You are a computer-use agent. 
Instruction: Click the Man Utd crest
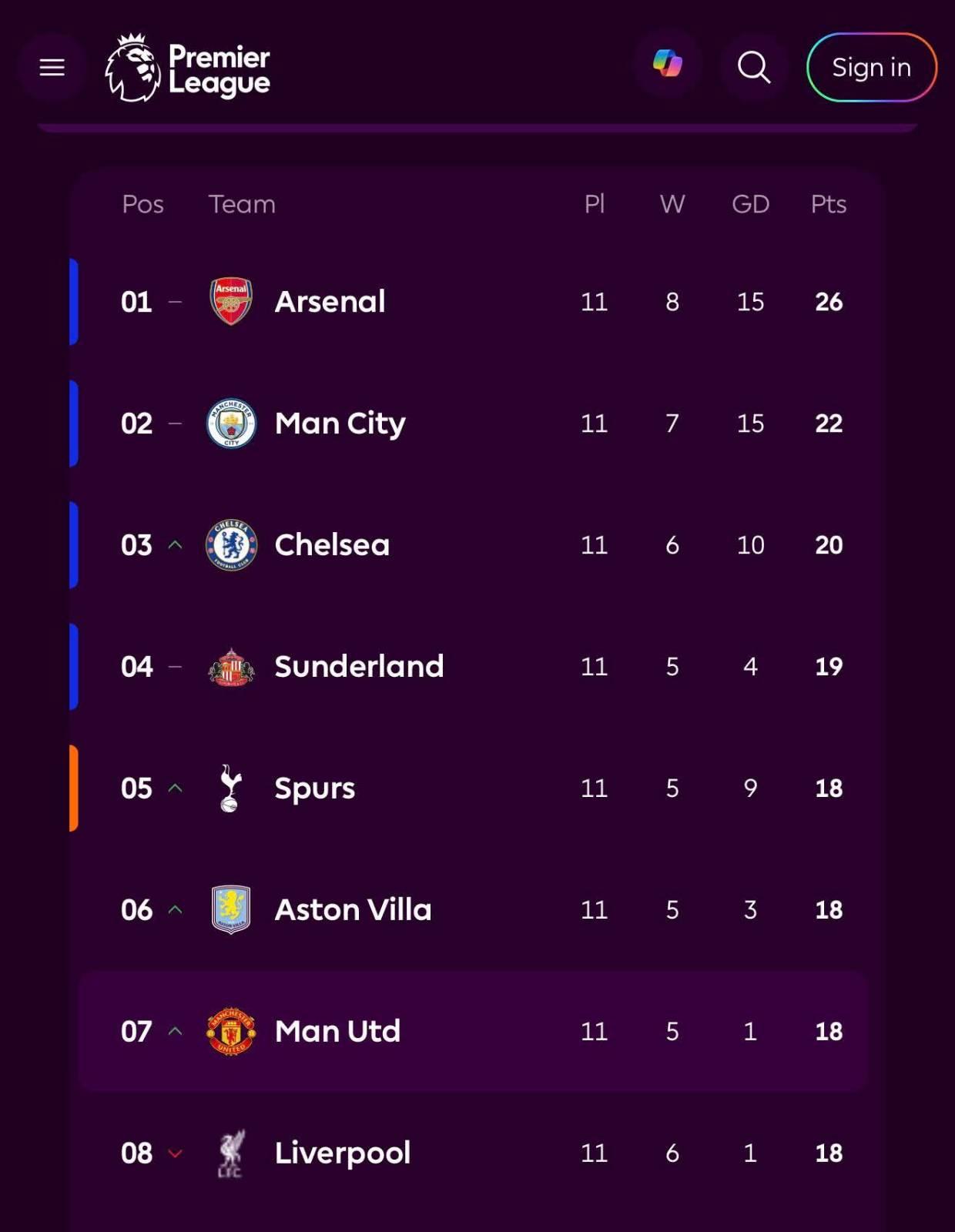[x=231, y=1031]
